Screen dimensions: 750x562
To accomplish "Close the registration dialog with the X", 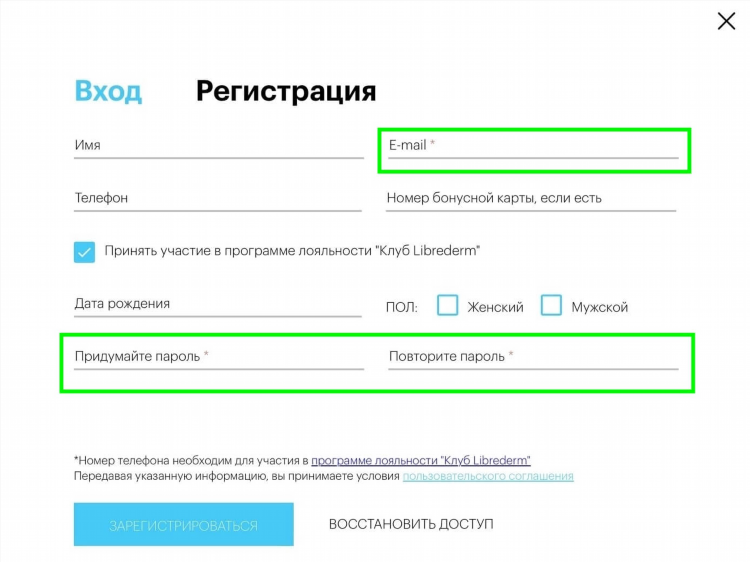I will (726, 21).
